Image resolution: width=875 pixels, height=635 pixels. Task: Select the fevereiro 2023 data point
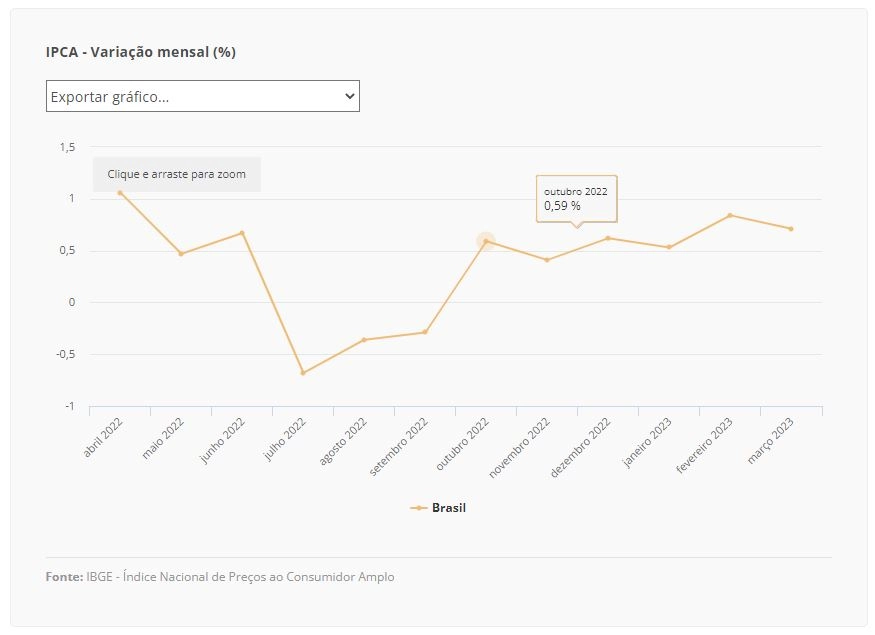click(x=730, y=215)
